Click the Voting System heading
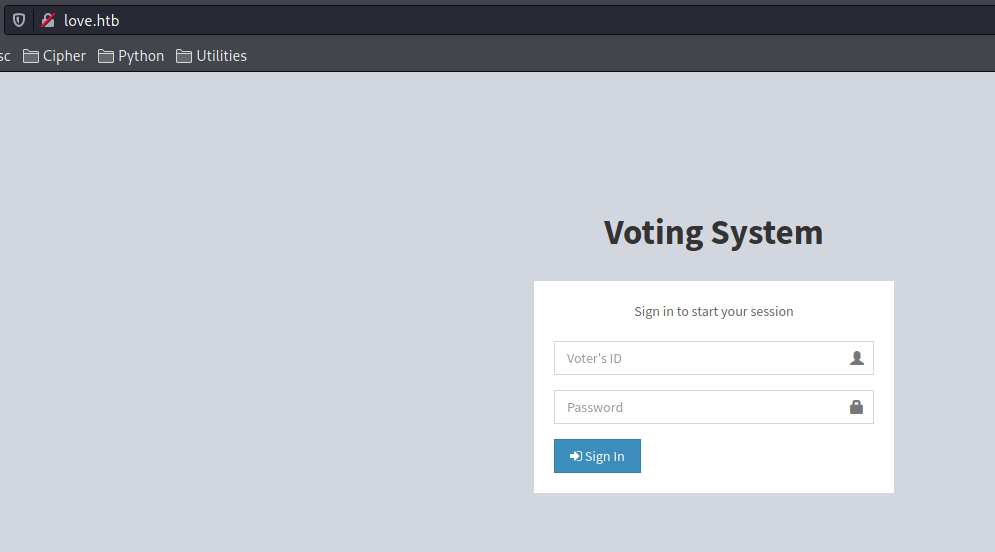 click(713, 232)
